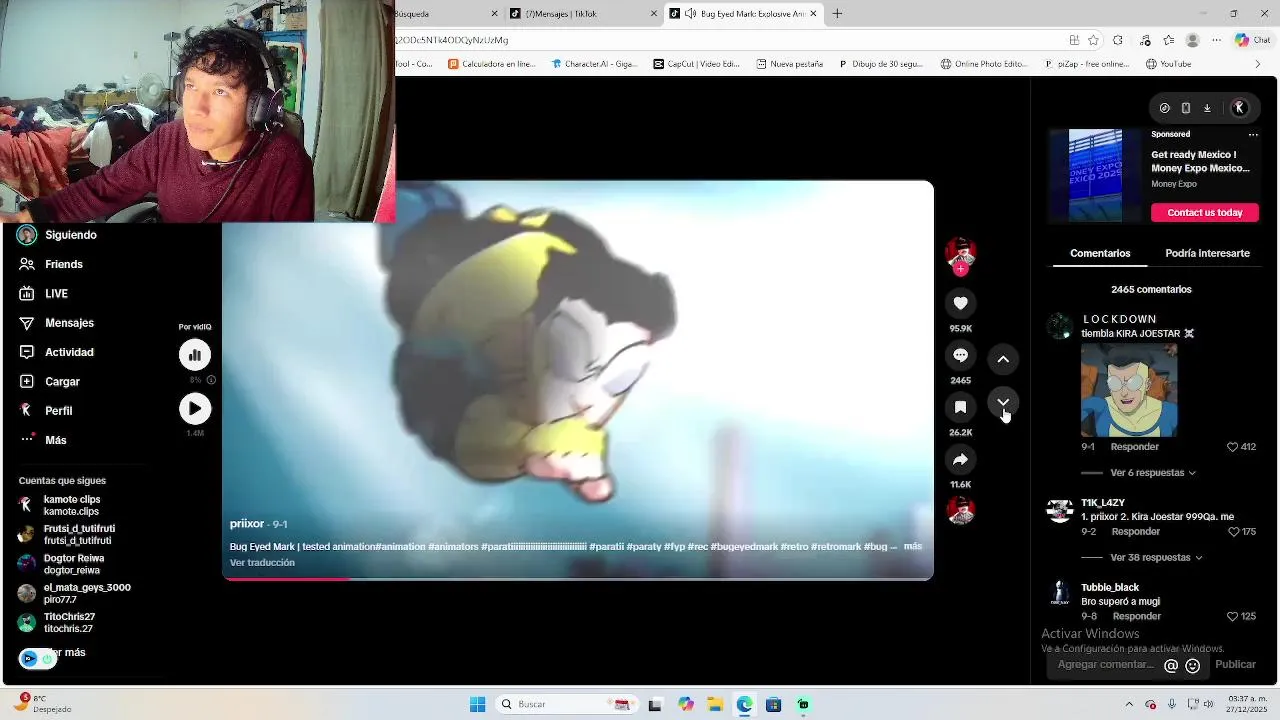Screen dimensions: 1280x720
Task: Open the Character.AI bookmark
Action: pyautogui.click(x=594, y=64)
